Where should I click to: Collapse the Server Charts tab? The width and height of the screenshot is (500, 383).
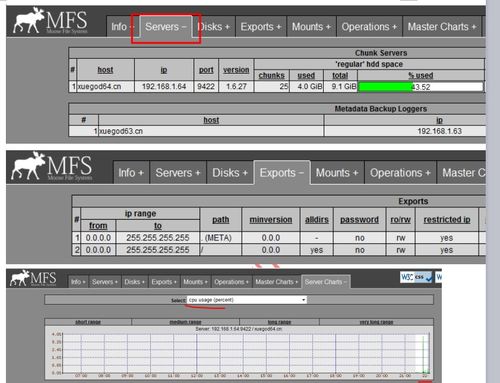click(x=326, y=282)
